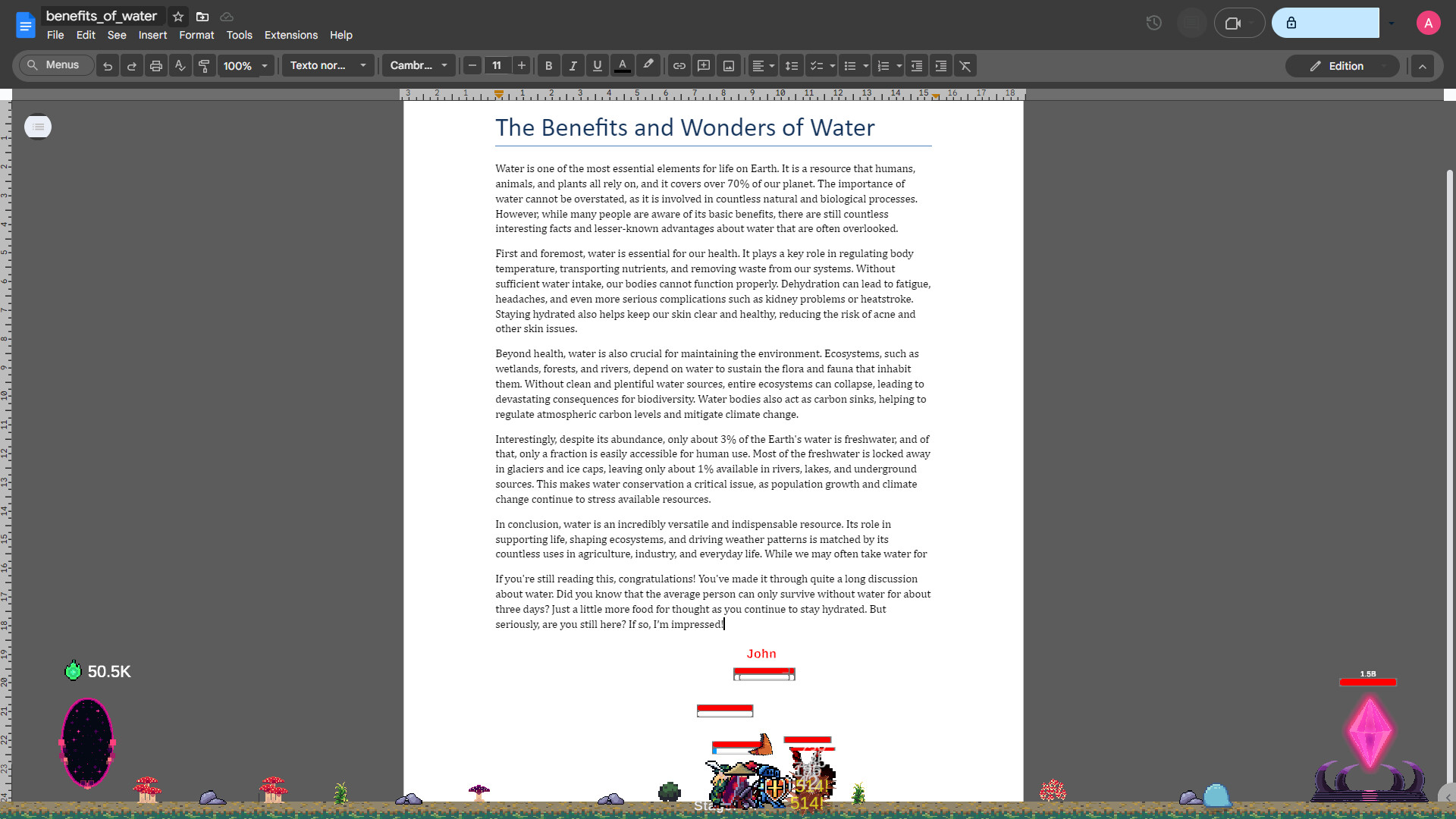This screenshot has width=1456, height=819.
Task: Expand the Texto normal styles dropdown
Action: pos(328,66)
